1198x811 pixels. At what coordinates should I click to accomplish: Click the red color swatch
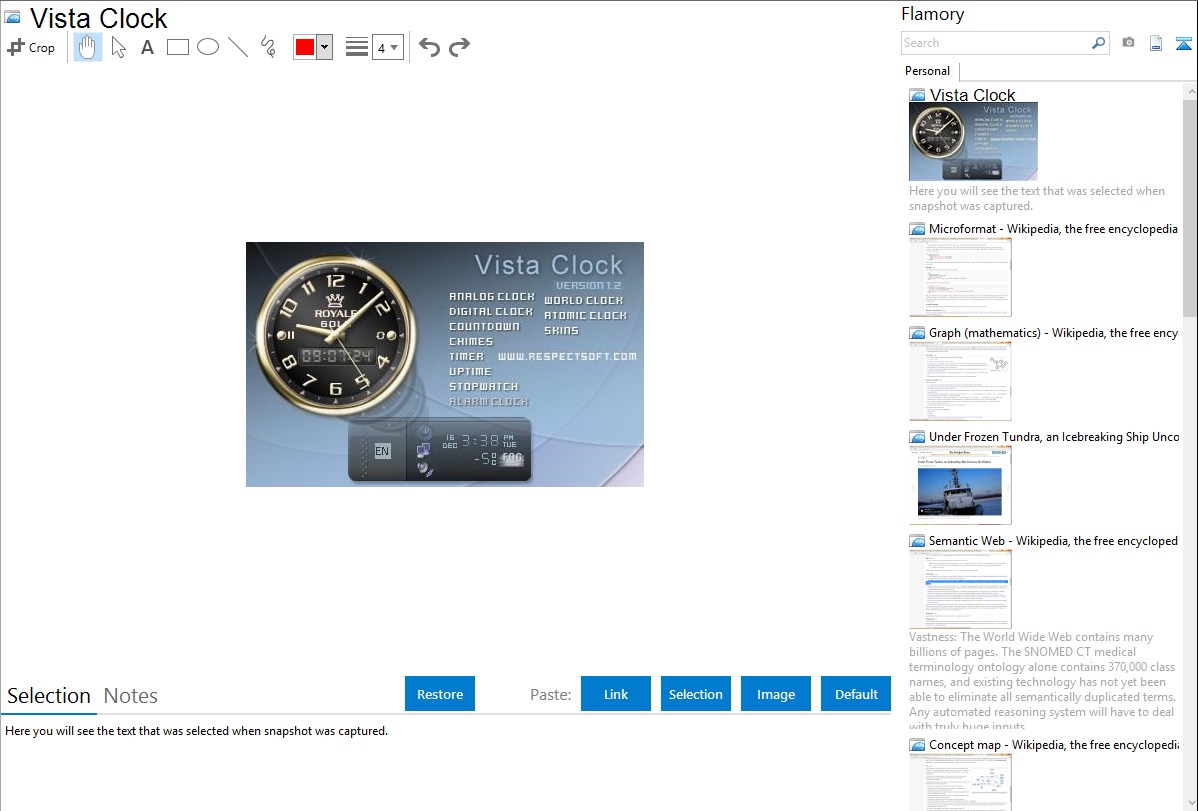pos(305,47)
